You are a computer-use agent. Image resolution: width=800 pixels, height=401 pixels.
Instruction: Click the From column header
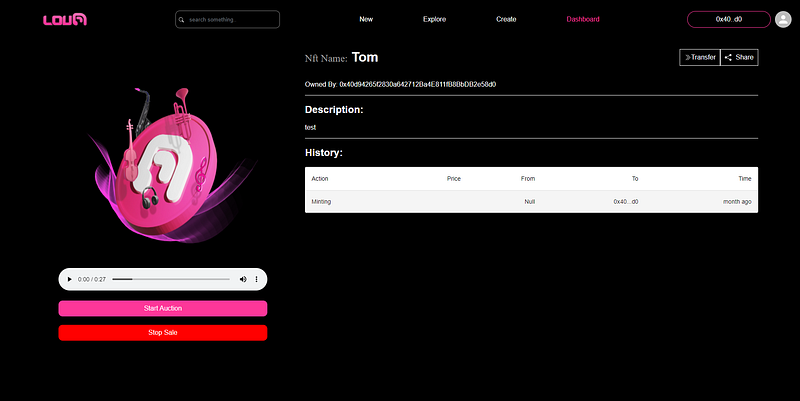tap(528, 179)
